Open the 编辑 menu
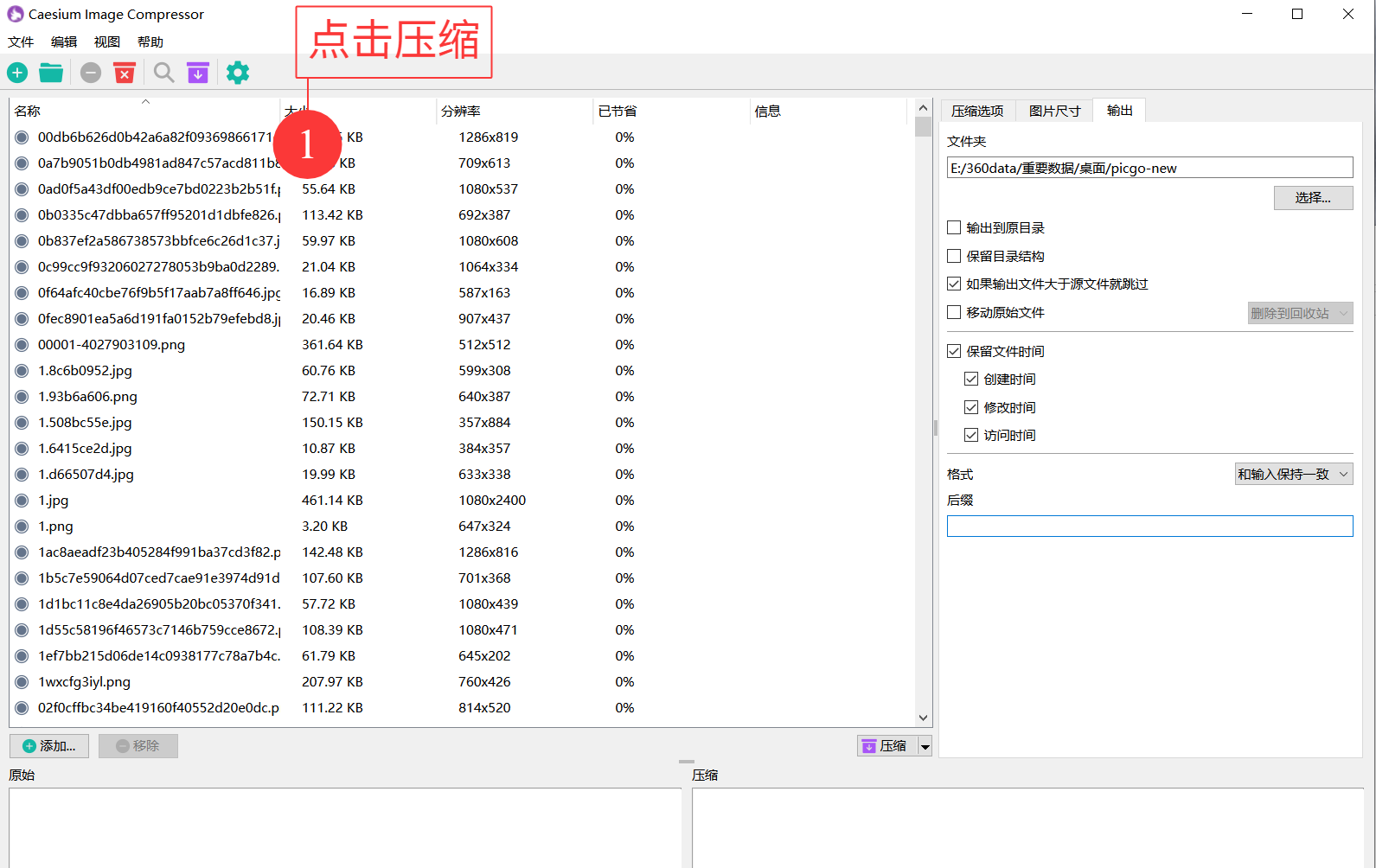This screenshot has width=1376, height=868. click(64, 42)
